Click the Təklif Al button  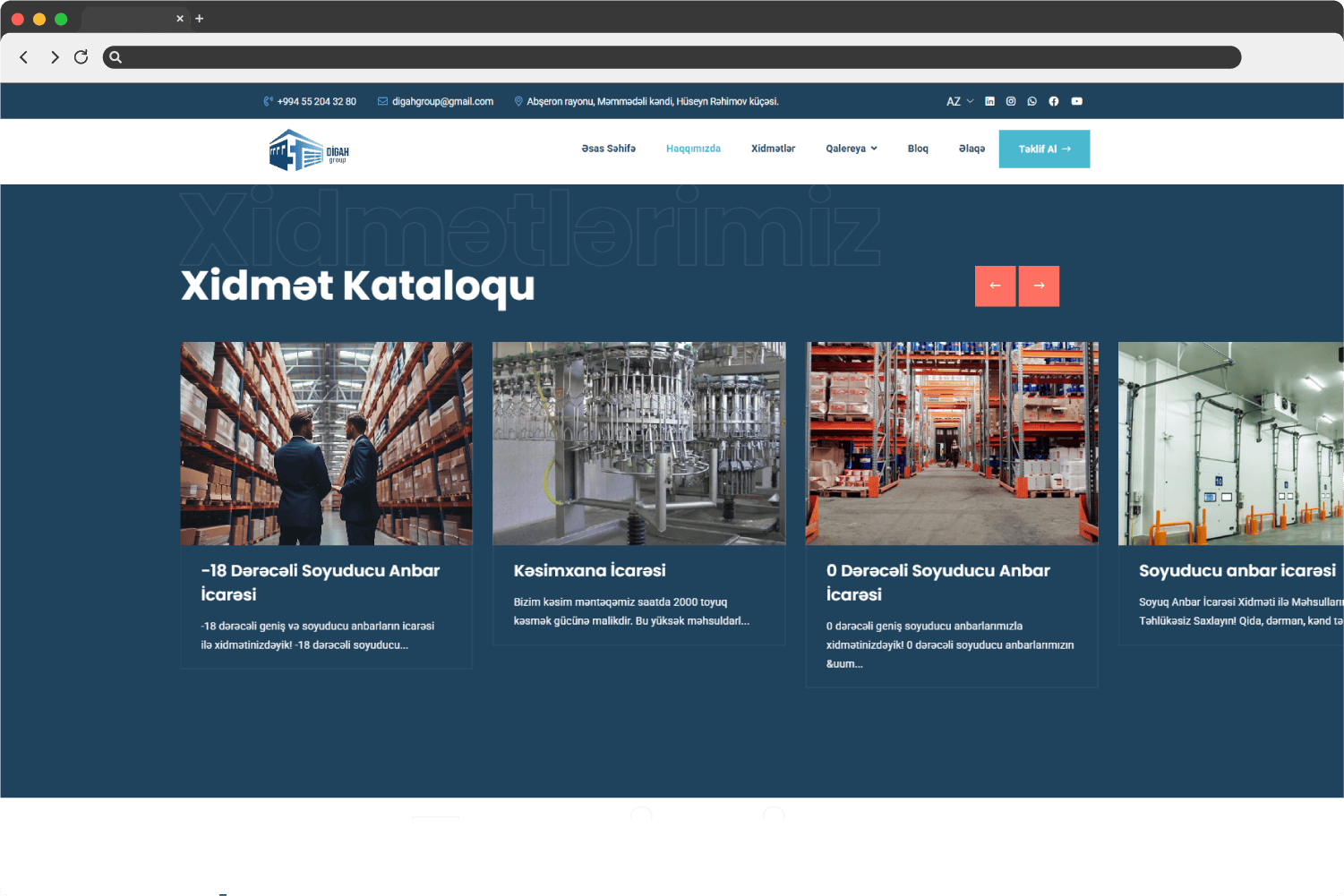coord(1044,149)
